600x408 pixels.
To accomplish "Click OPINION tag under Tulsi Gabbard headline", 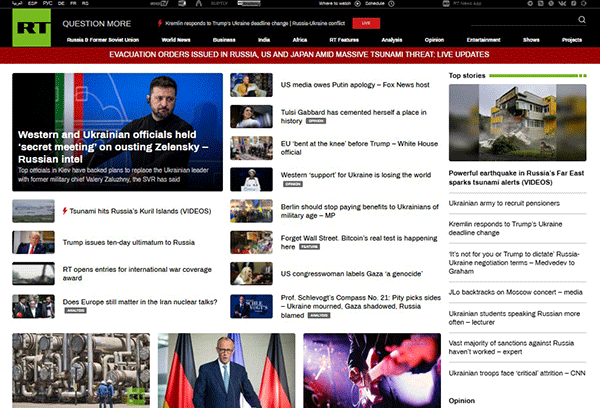I will pos(316,121).
